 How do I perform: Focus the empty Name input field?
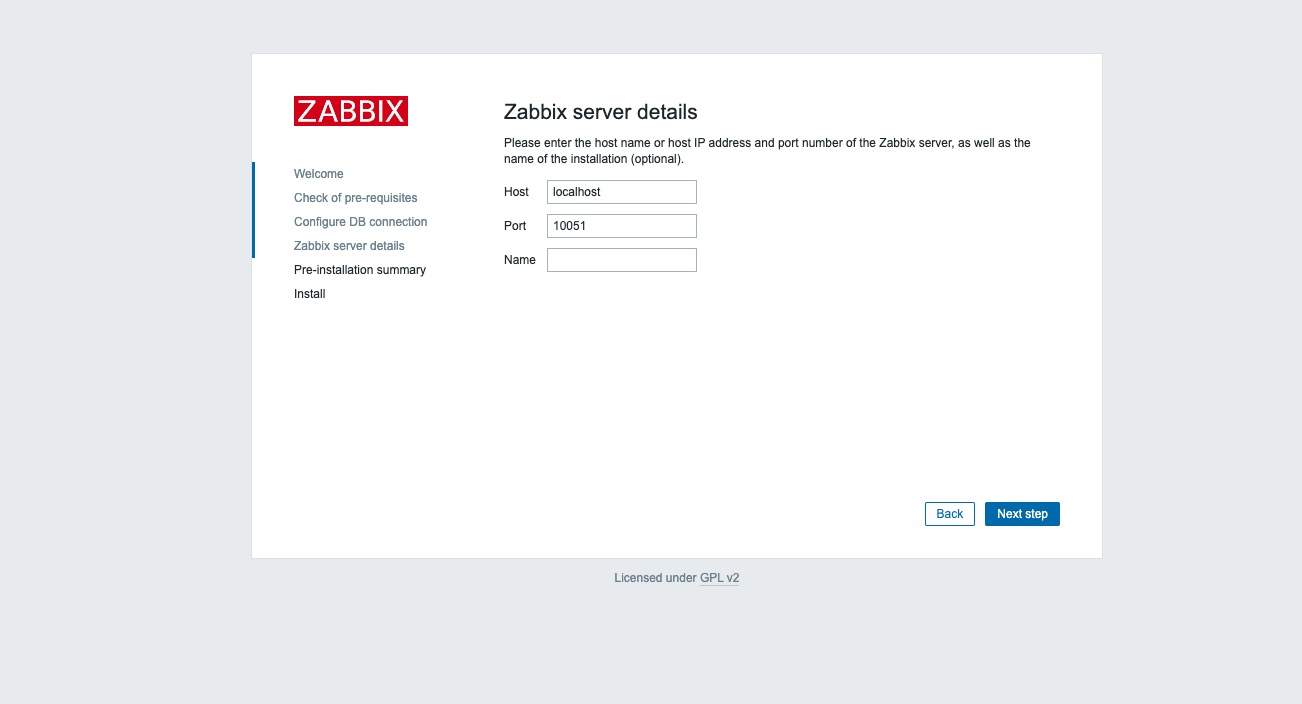pyautogui.click(x=622, y=260)
